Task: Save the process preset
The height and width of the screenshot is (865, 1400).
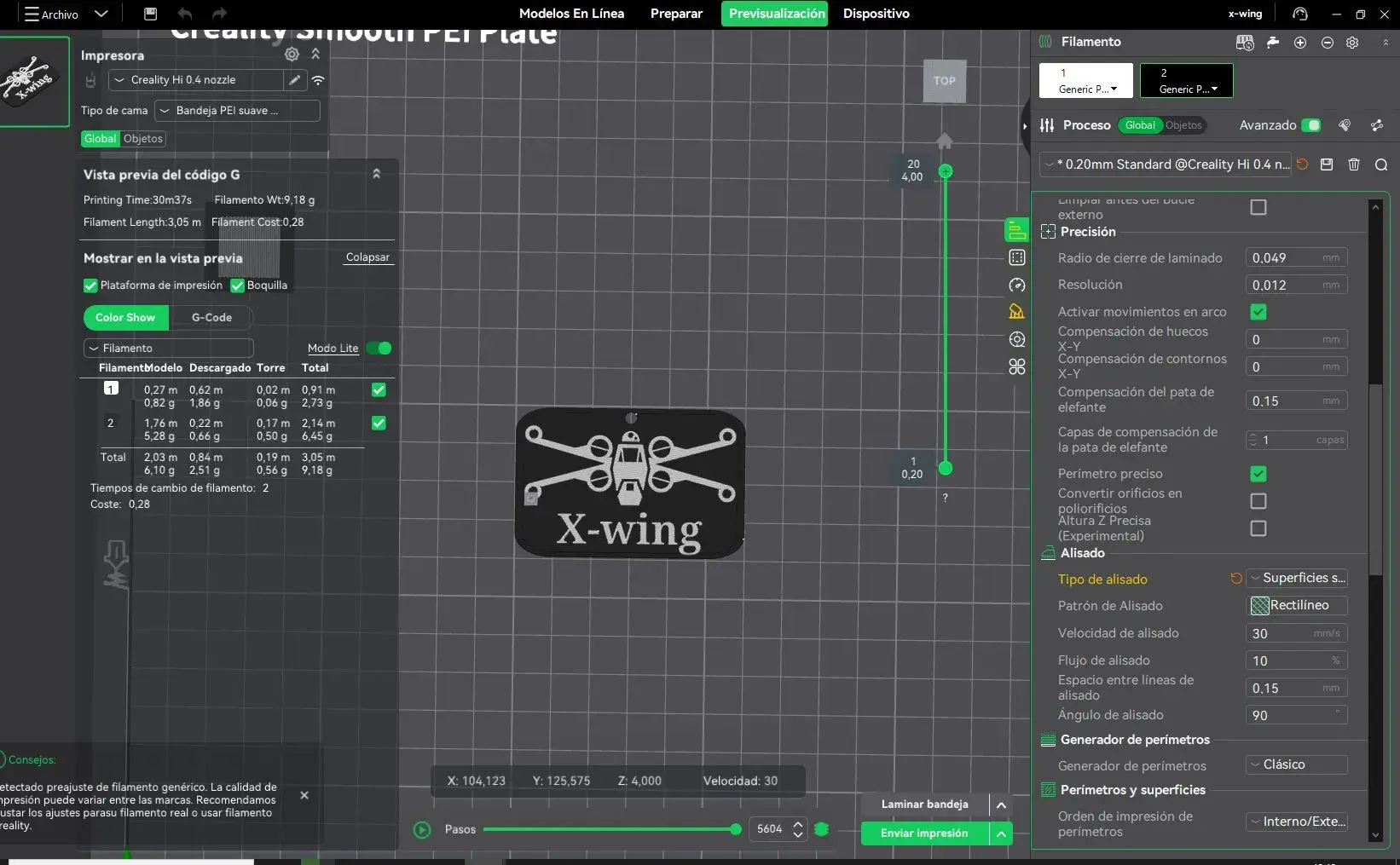Action: point(1327,164)
